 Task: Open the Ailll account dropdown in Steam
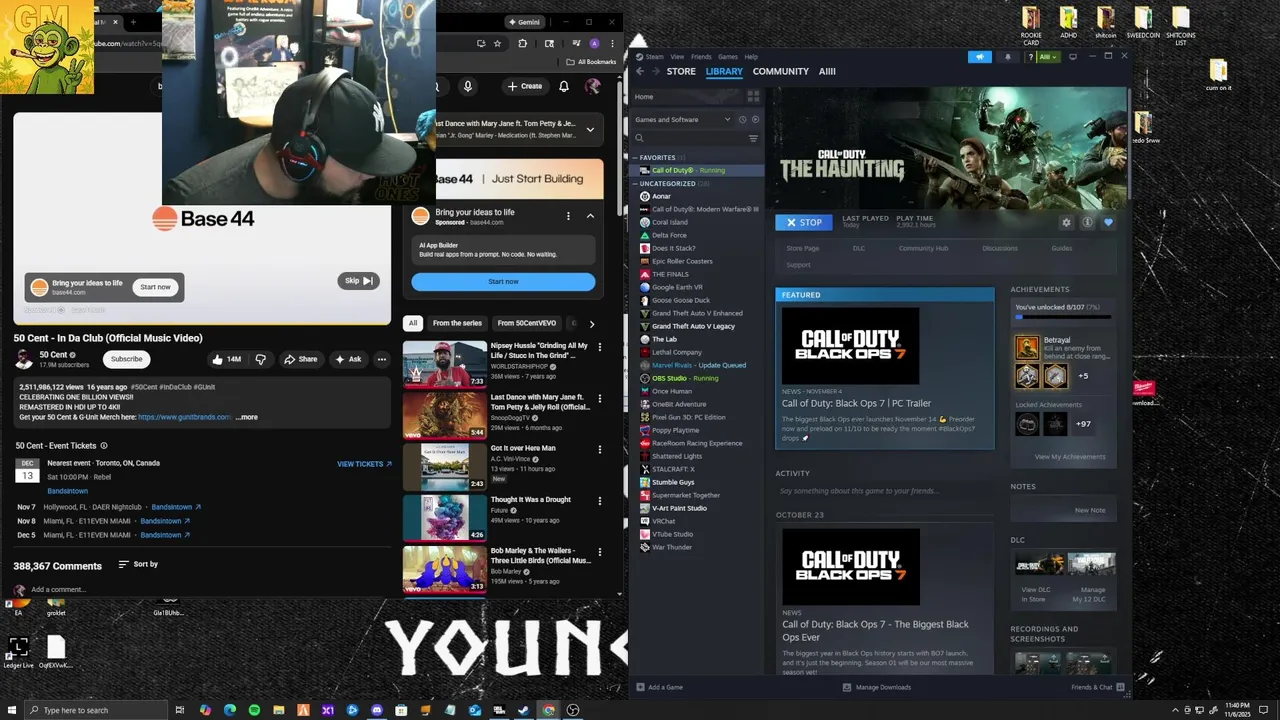[1048, 57]
